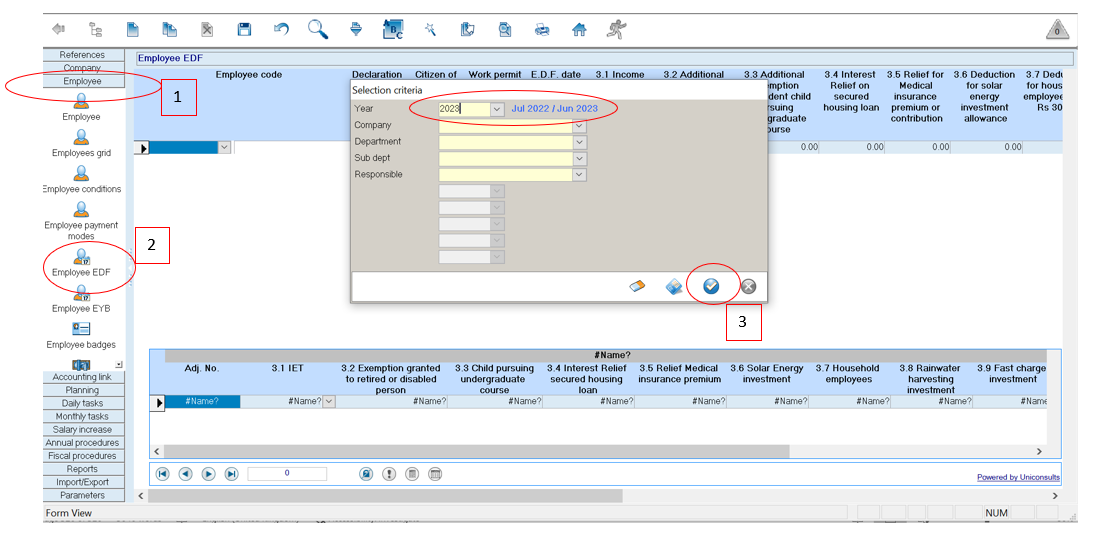Screen dimensions: 1104x539
Task: Open Employees grid in the sidebar
Action: click(81, 145)
